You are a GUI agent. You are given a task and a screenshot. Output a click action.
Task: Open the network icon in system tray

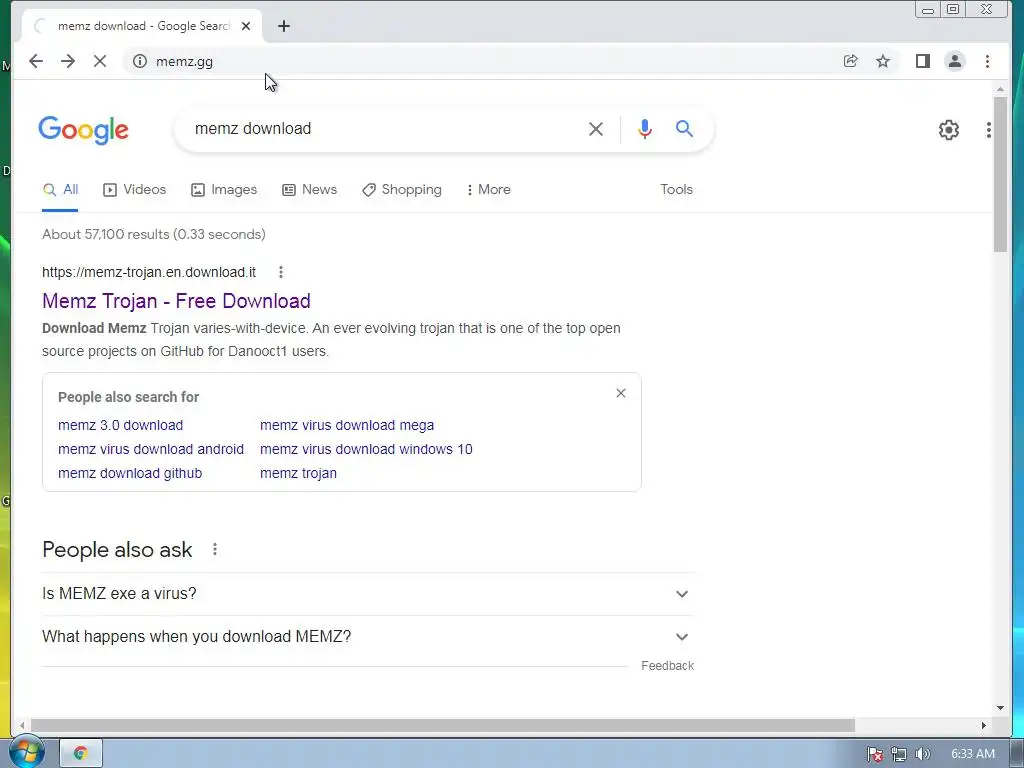point(899,754)
